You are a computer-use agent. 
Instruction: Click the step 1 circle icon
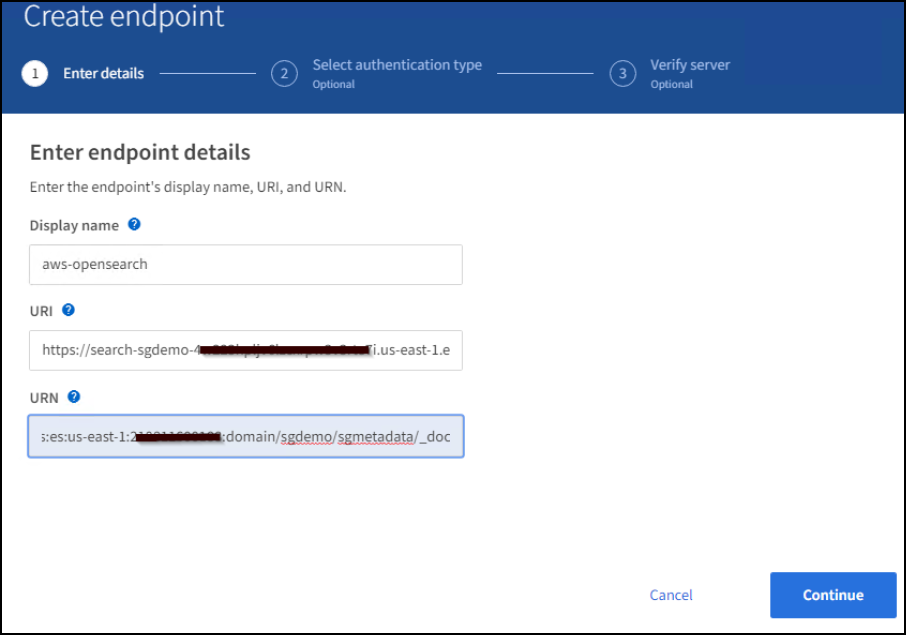[34, 74]
